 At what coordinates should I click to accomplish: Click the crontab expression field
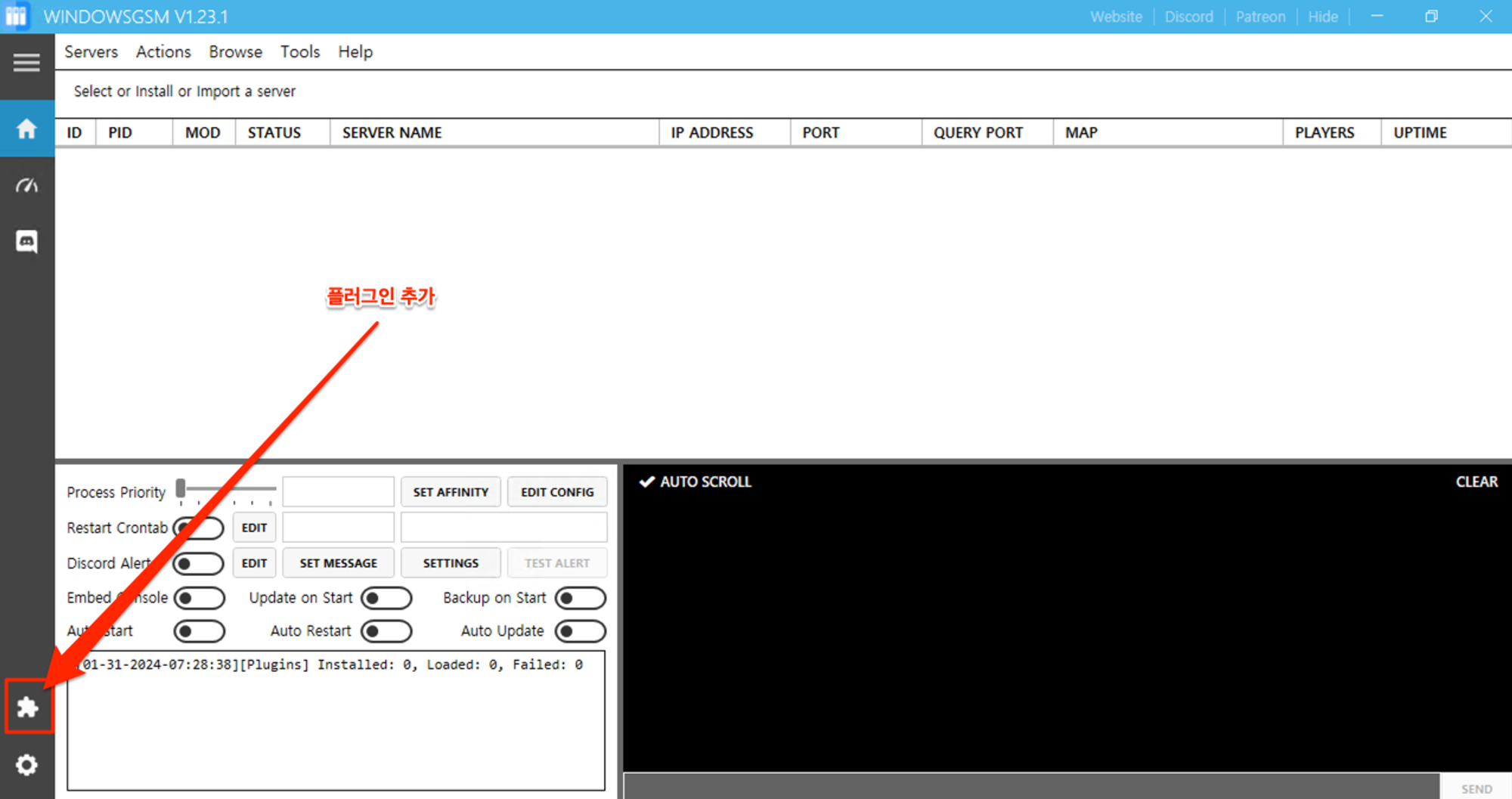[338, 527]
